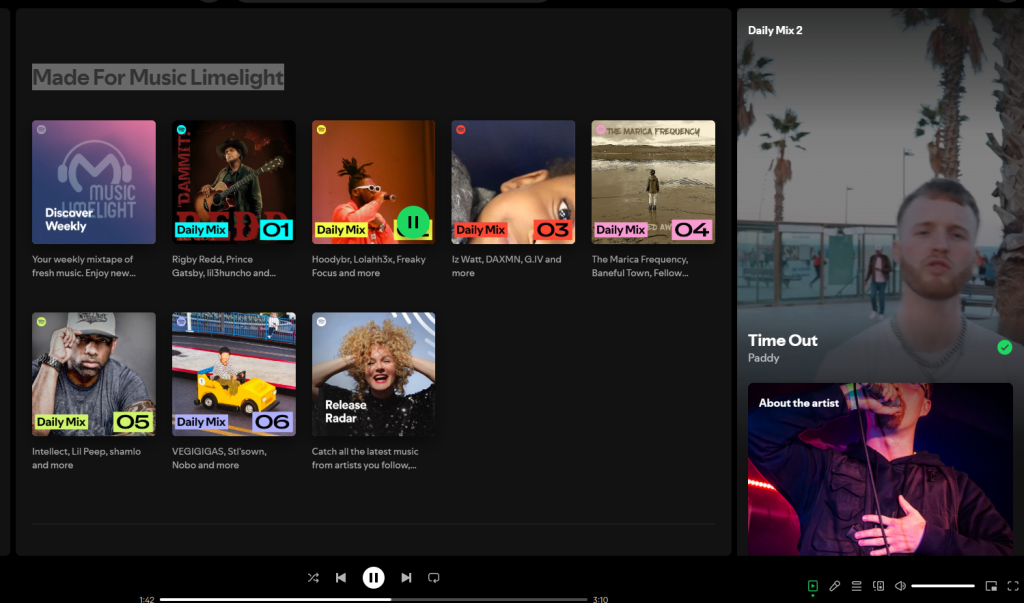Open artist Paddy link

pos(763,358)
